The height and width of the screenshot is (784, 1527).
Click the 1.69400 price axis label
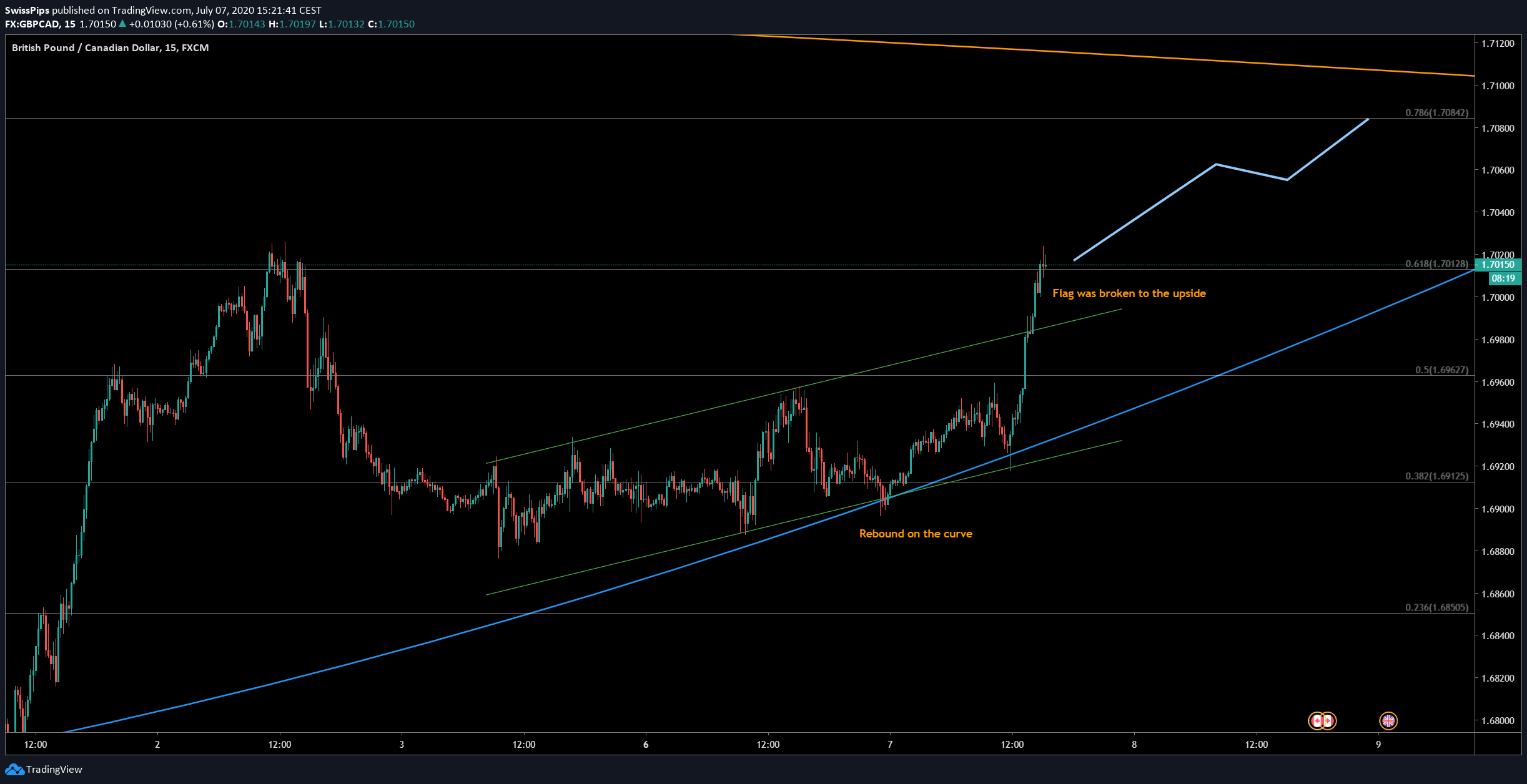[1498, 424]
